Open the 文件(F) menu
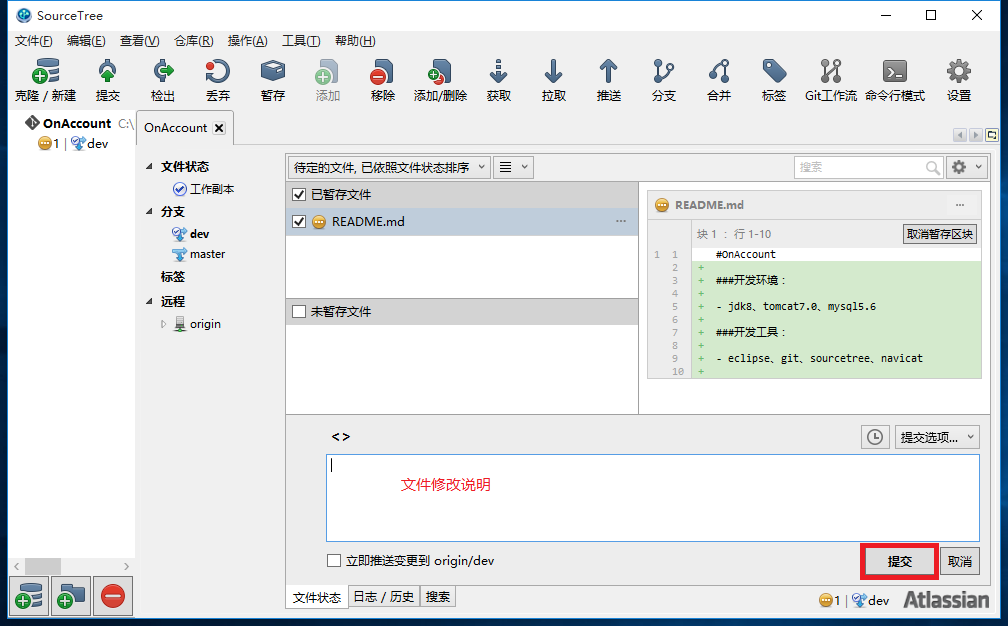The width and height of the screenshot is (1008, 626). [x=33, y=41]
